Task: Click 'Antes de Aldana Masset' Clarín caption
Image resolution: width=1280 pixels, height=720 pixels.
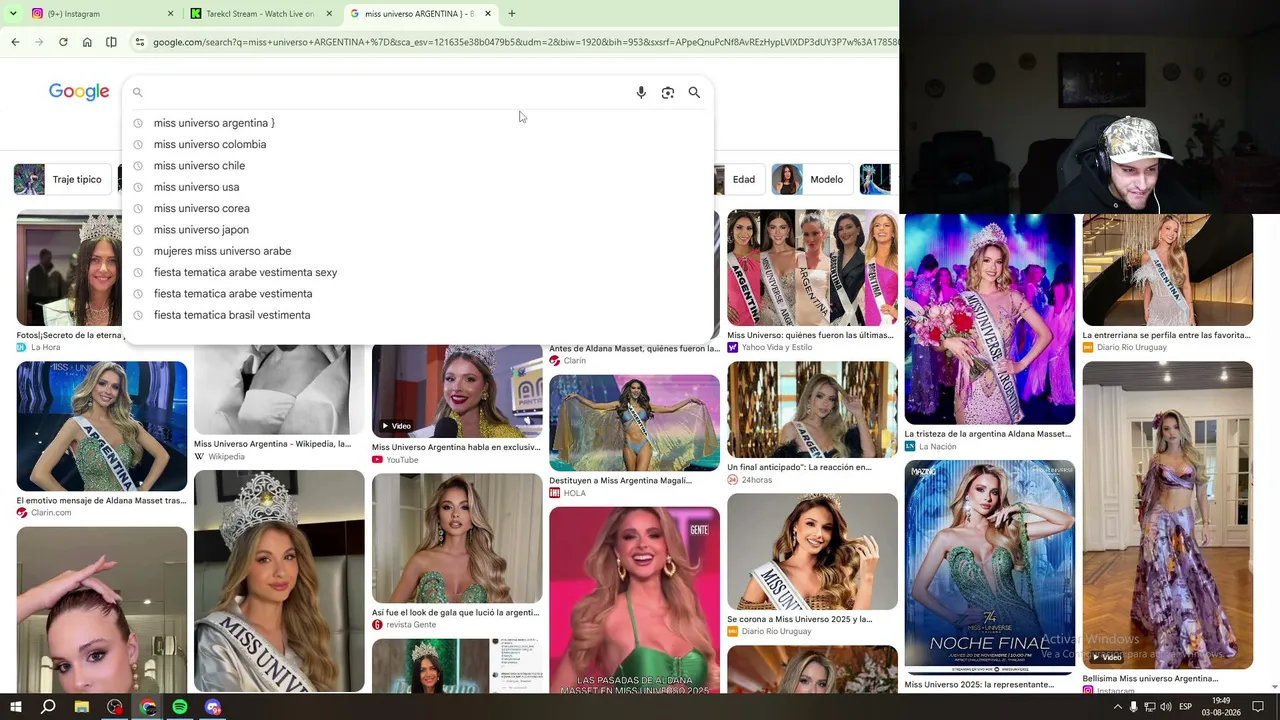Action: [634, 348]
